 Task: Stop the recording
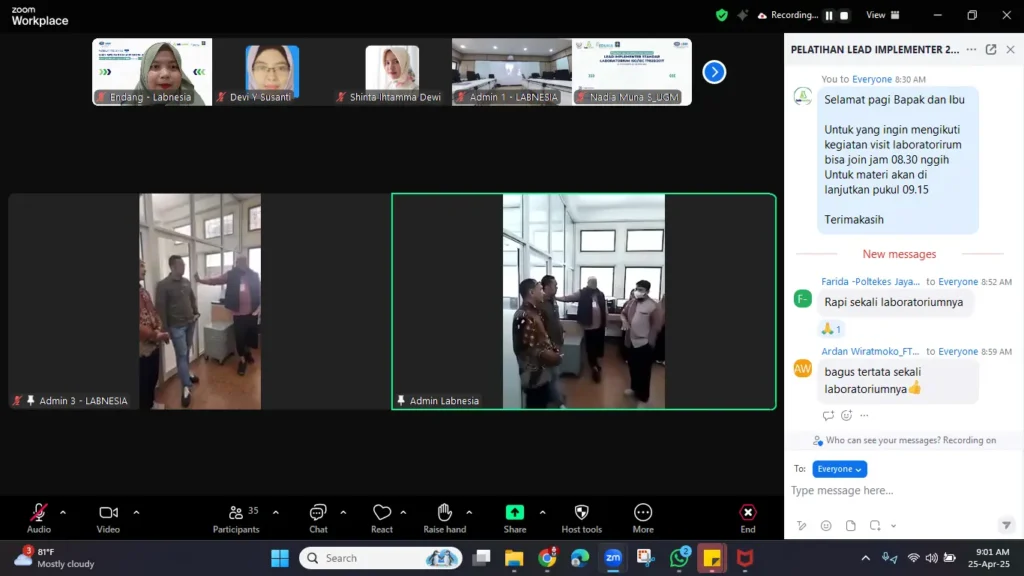[844, 15]
